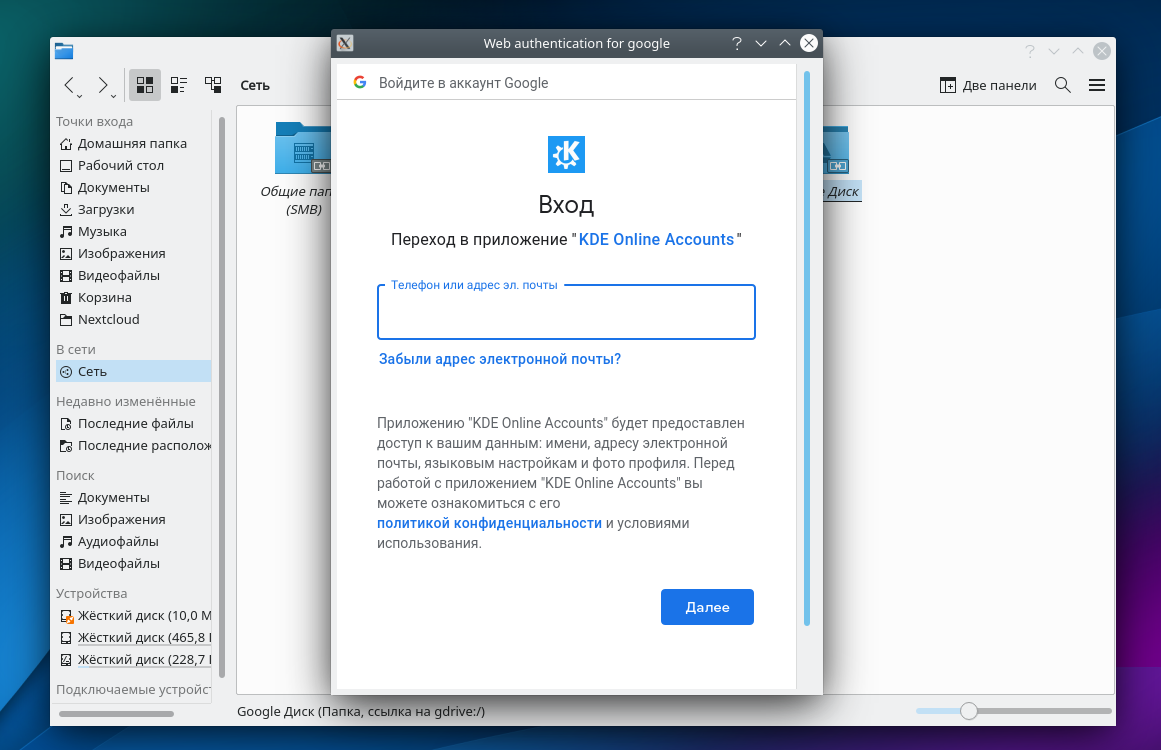
Task: Switch Dolphin to icons view mode
Action: pyautogui.click(x=145, y=85)
